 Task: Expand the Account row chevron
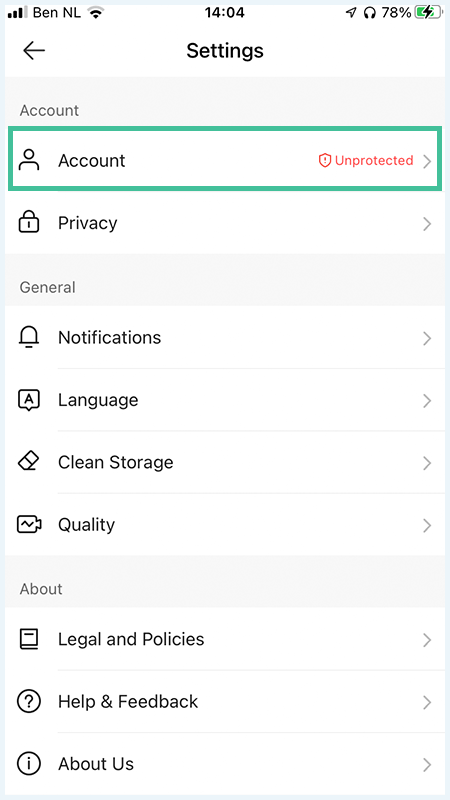click(x=427, y=162)
